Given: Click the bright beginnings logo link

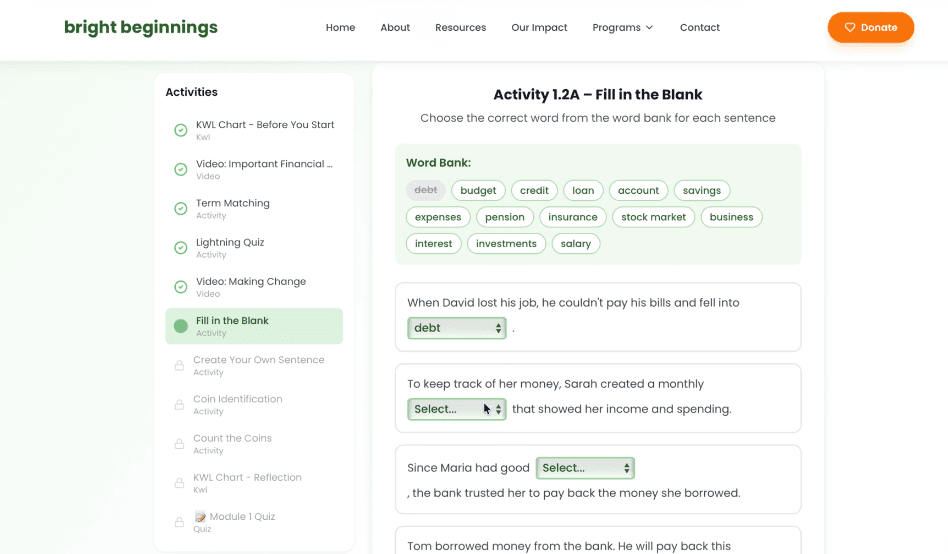Looking at the screenshot, I should tap(141, 28).
